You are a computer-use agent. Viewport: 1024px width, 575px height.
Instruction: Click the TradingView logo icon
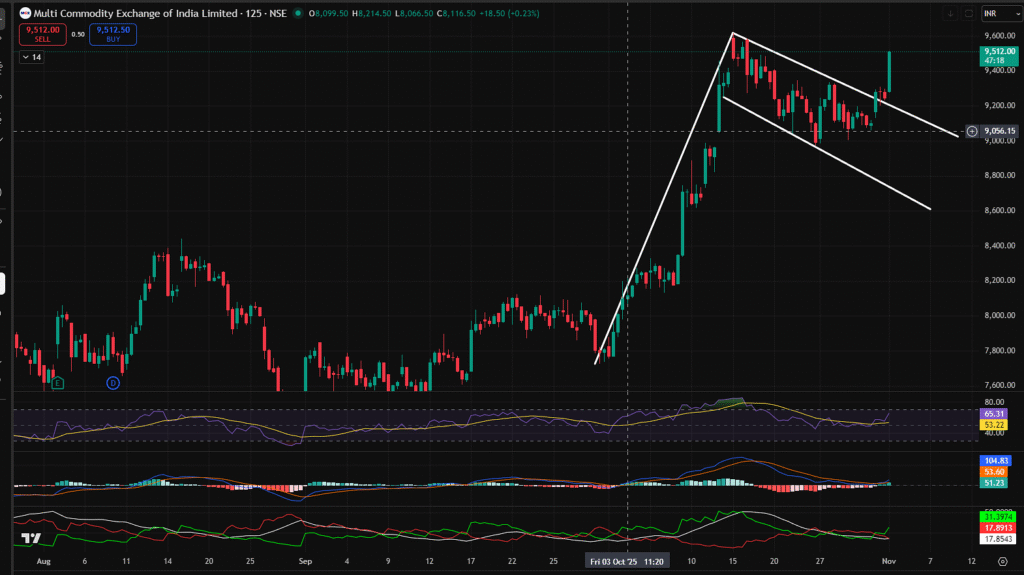pos(33,538)
